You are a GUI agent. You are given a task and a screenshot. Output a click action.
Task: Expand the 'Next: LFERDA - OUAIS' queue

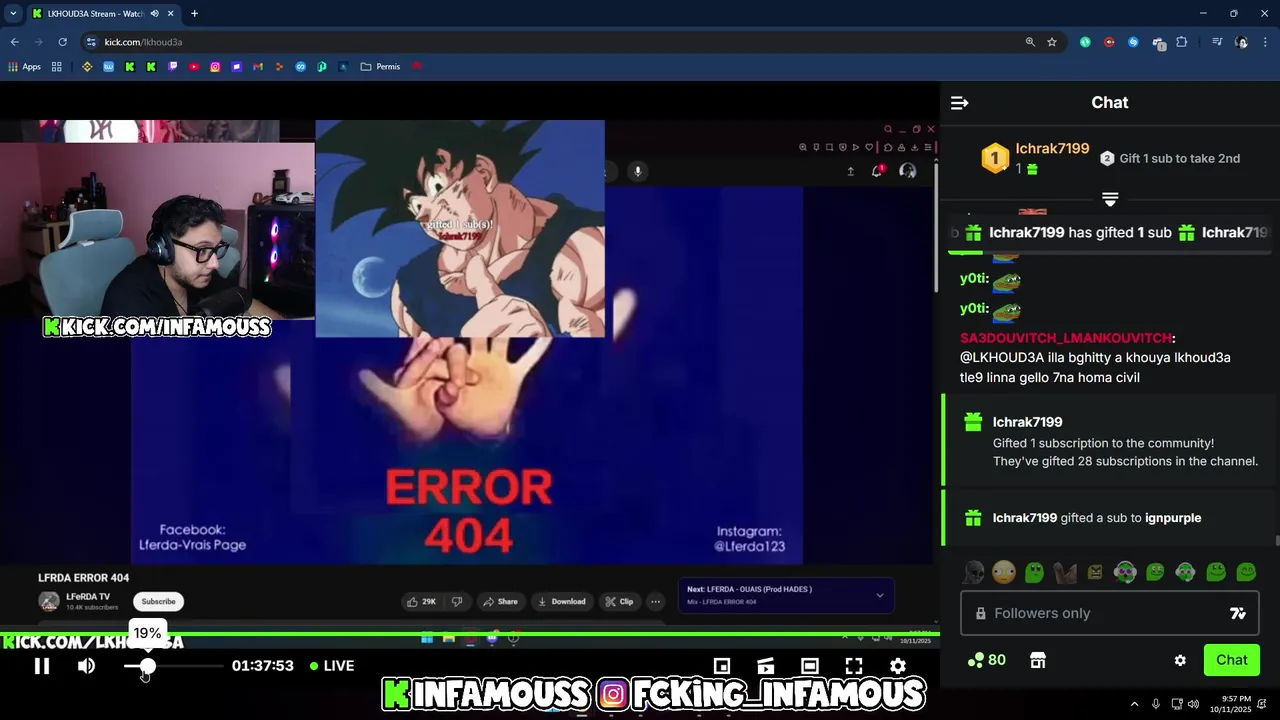pyautogui.click(x=880, y=595)
